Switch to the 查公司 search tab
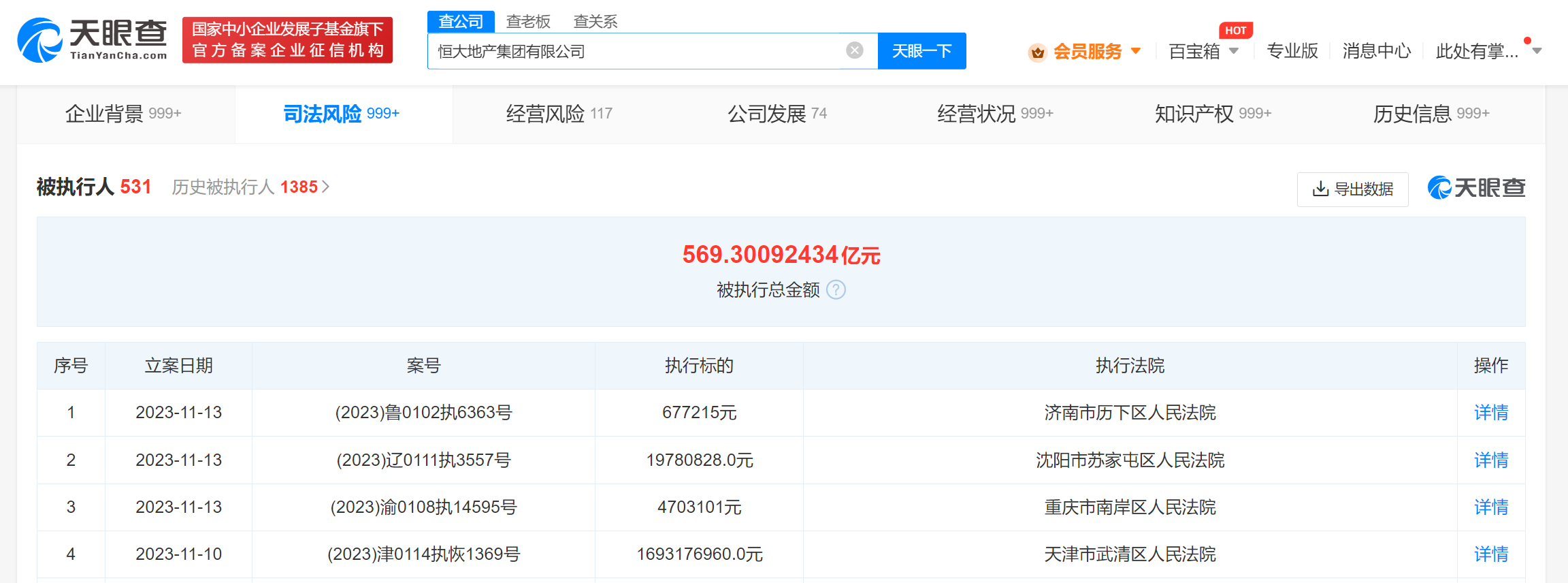 [461, 21]
